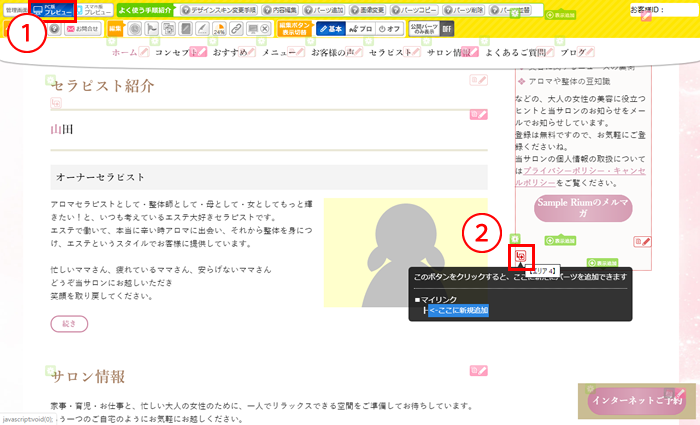
Task: Go to サロン情報 navigation menu item
Action: (448, 52)
